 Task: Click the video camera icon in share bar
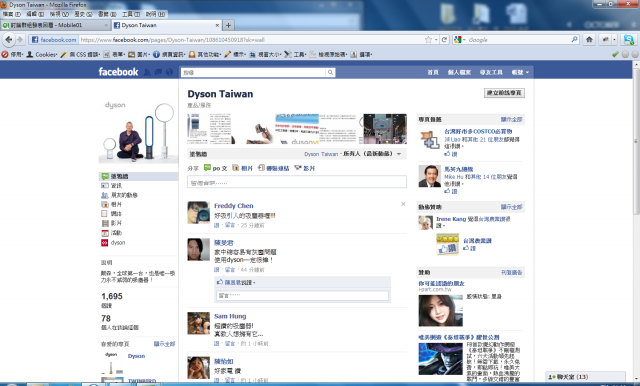point(298,168)
